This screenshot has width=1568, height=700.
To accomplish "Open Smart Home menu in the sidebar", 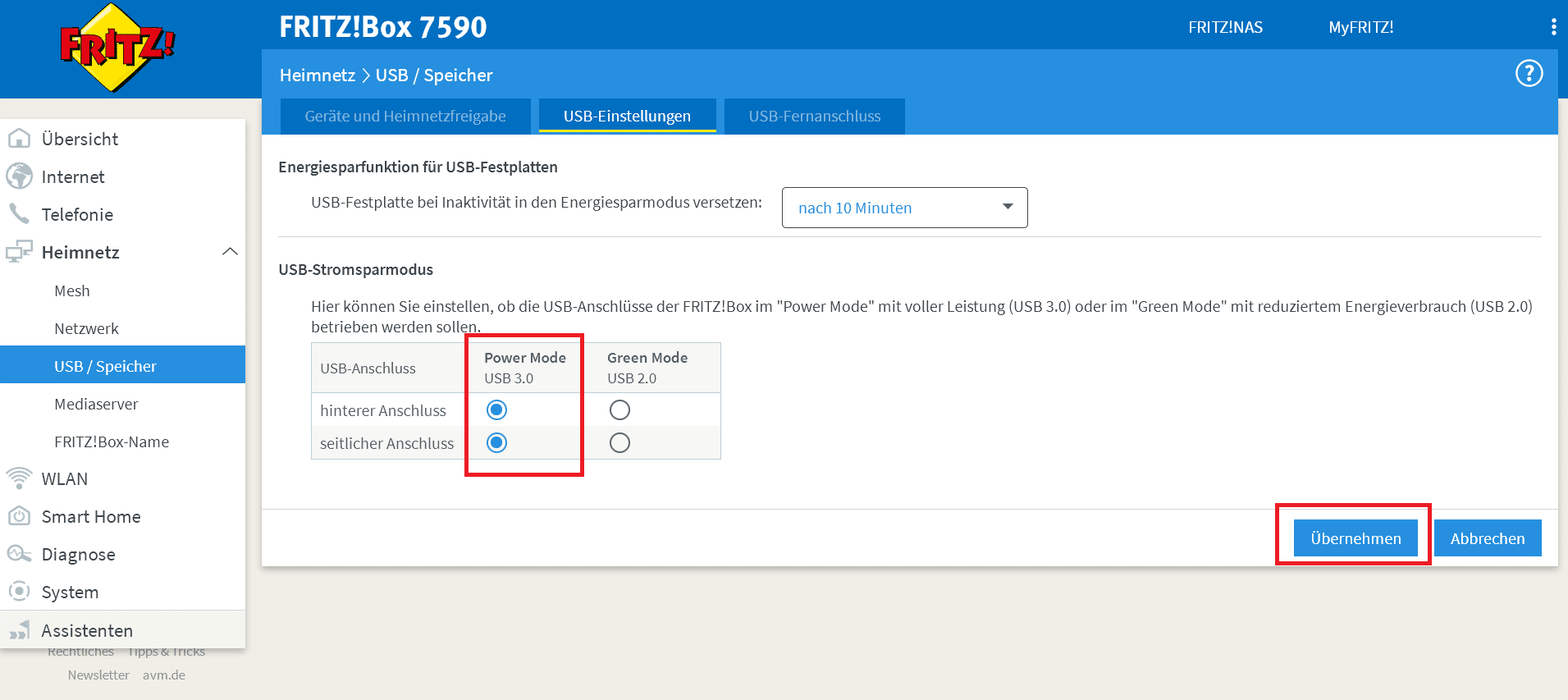I will [x=123, y=516].
